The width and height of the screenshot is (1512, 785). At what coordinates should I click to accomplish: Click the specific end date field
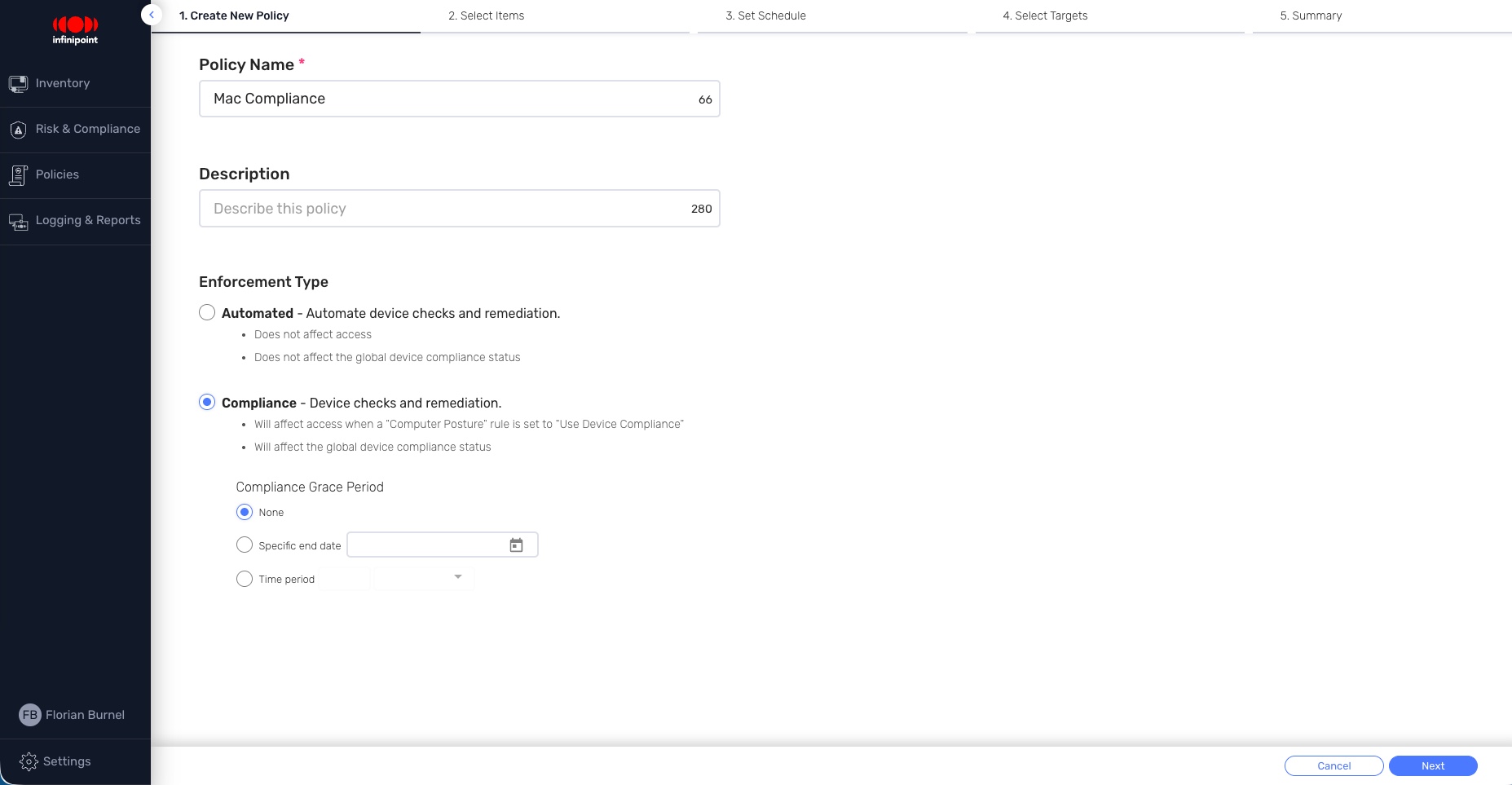[443, 545]
